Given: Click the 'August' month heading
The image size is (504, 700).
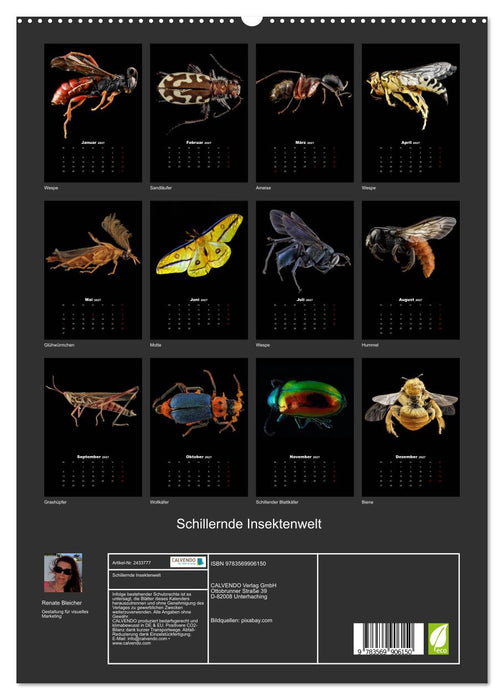Looking at the screenshot, I should (x=406, y=300).
